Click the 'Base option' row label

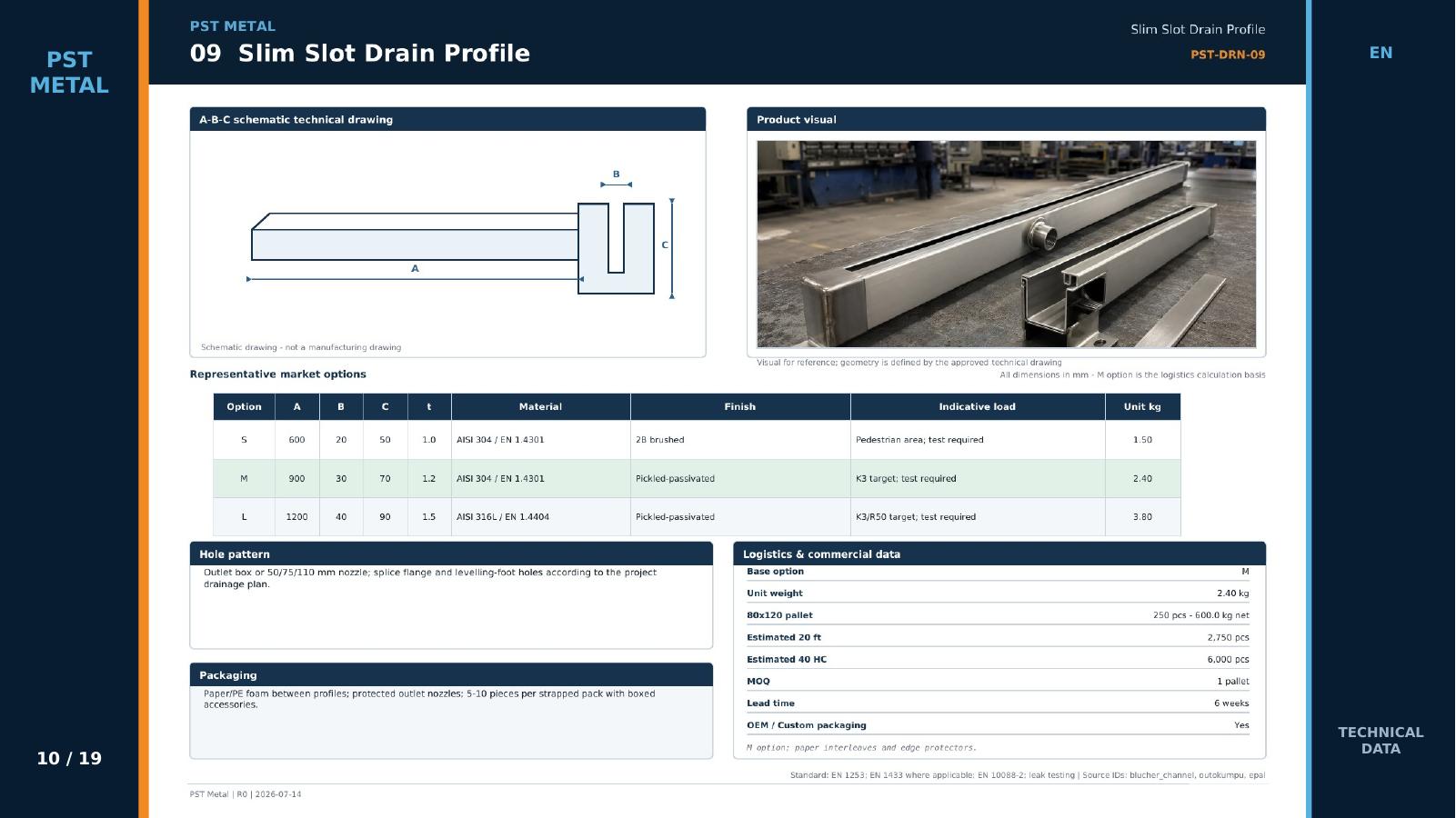point(775,572)
